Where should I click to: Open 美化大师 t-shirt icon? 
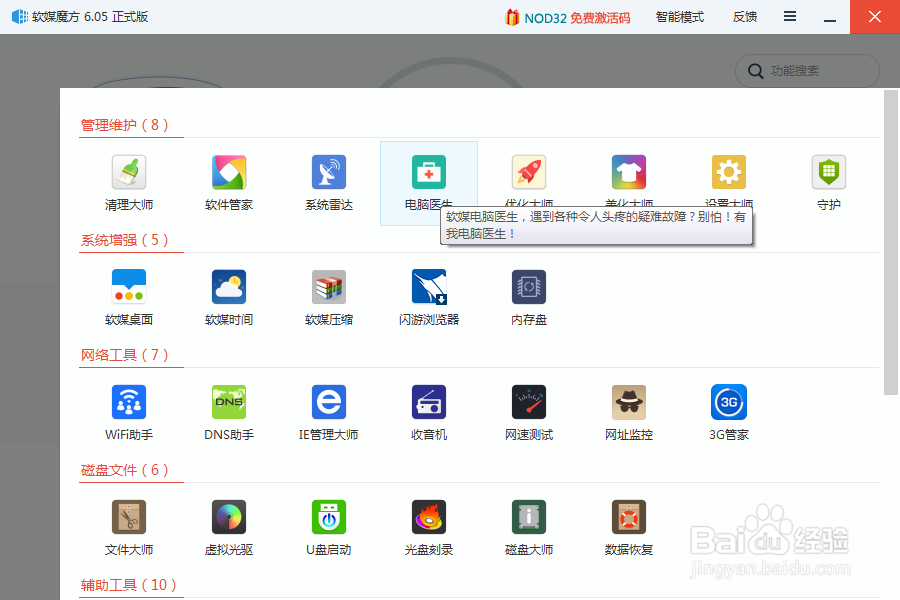pyautogui.click(x=629, y=172)
